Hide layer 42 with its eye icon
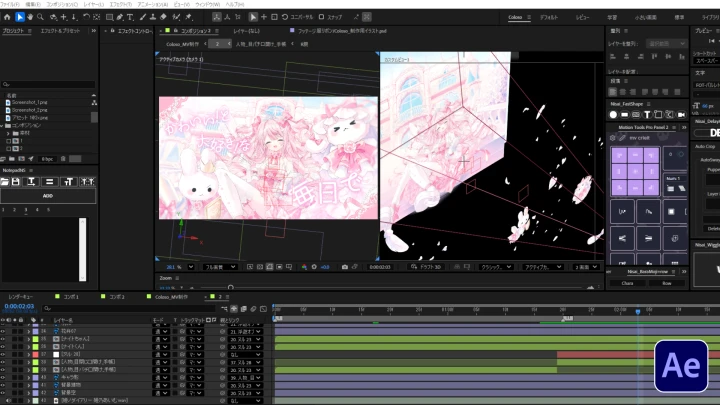The width and height of the screenshot is (720, 405). coord(3,393)
